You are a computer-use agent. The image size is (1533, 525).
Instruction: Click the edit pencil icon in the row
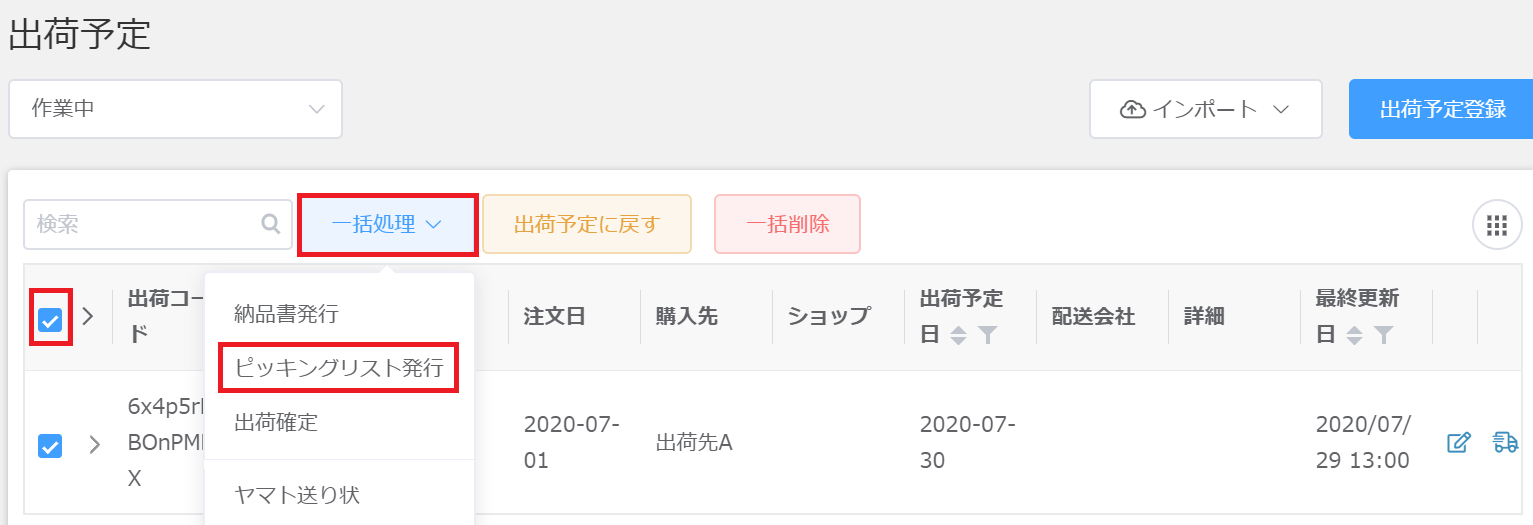click(x=1459, y=441)
